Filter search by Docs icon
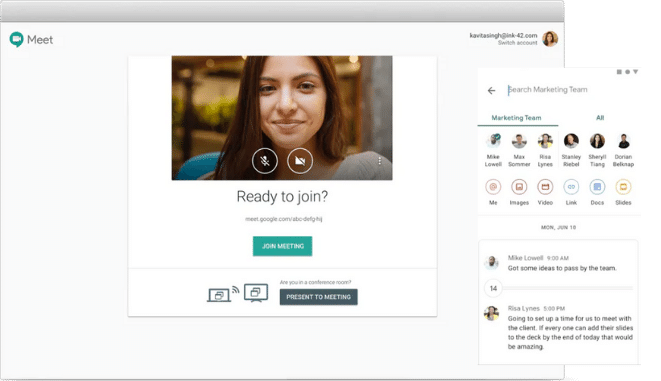The height and width of the screenshot is (381, 661). [x=597, y=187]
